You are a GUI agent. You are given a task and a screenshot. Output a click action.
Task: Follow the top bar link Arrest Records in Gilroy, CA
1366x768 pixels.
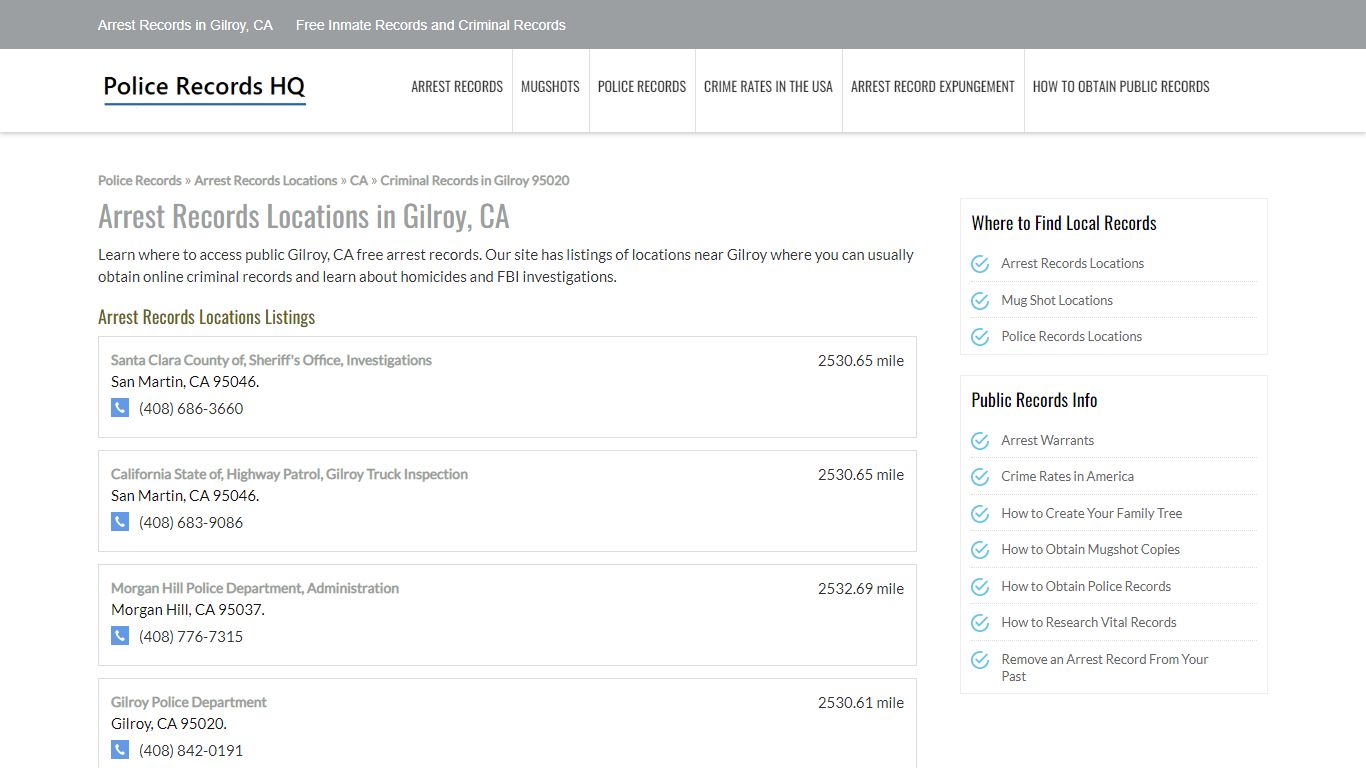point(185,25)
